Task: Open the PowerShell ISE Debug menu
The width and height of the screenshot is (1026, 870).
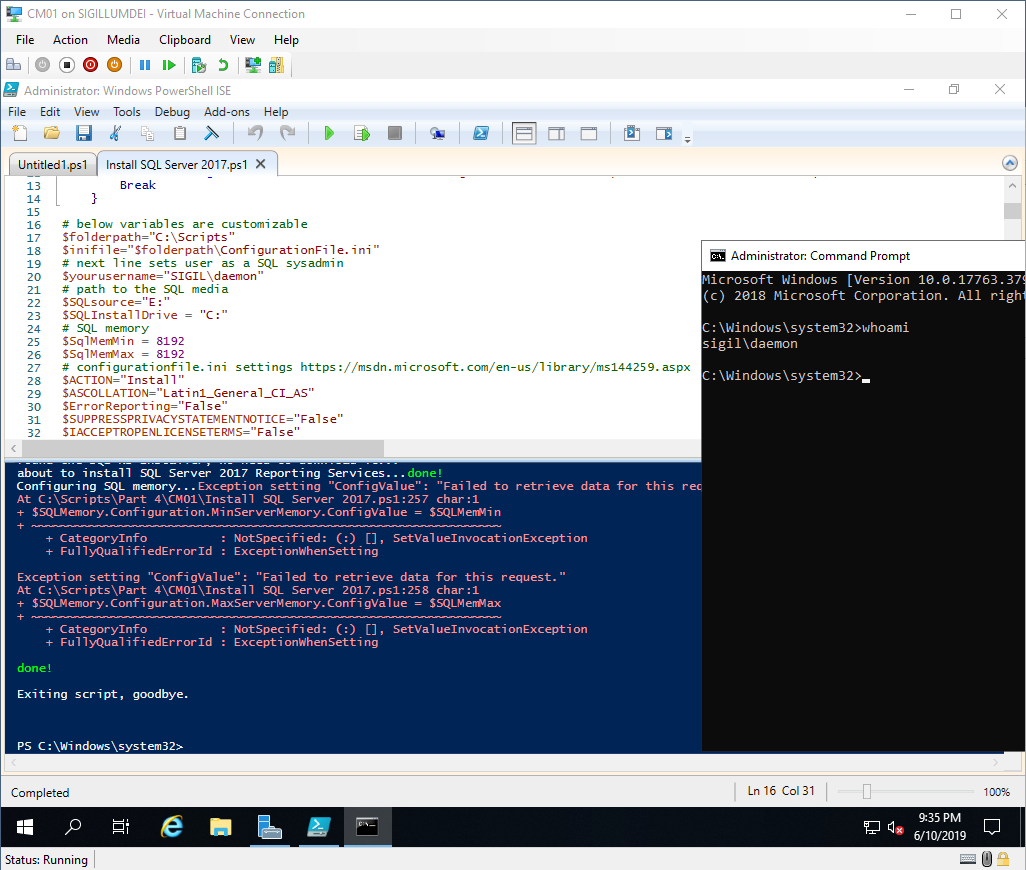Action: (x=172, y=112)
